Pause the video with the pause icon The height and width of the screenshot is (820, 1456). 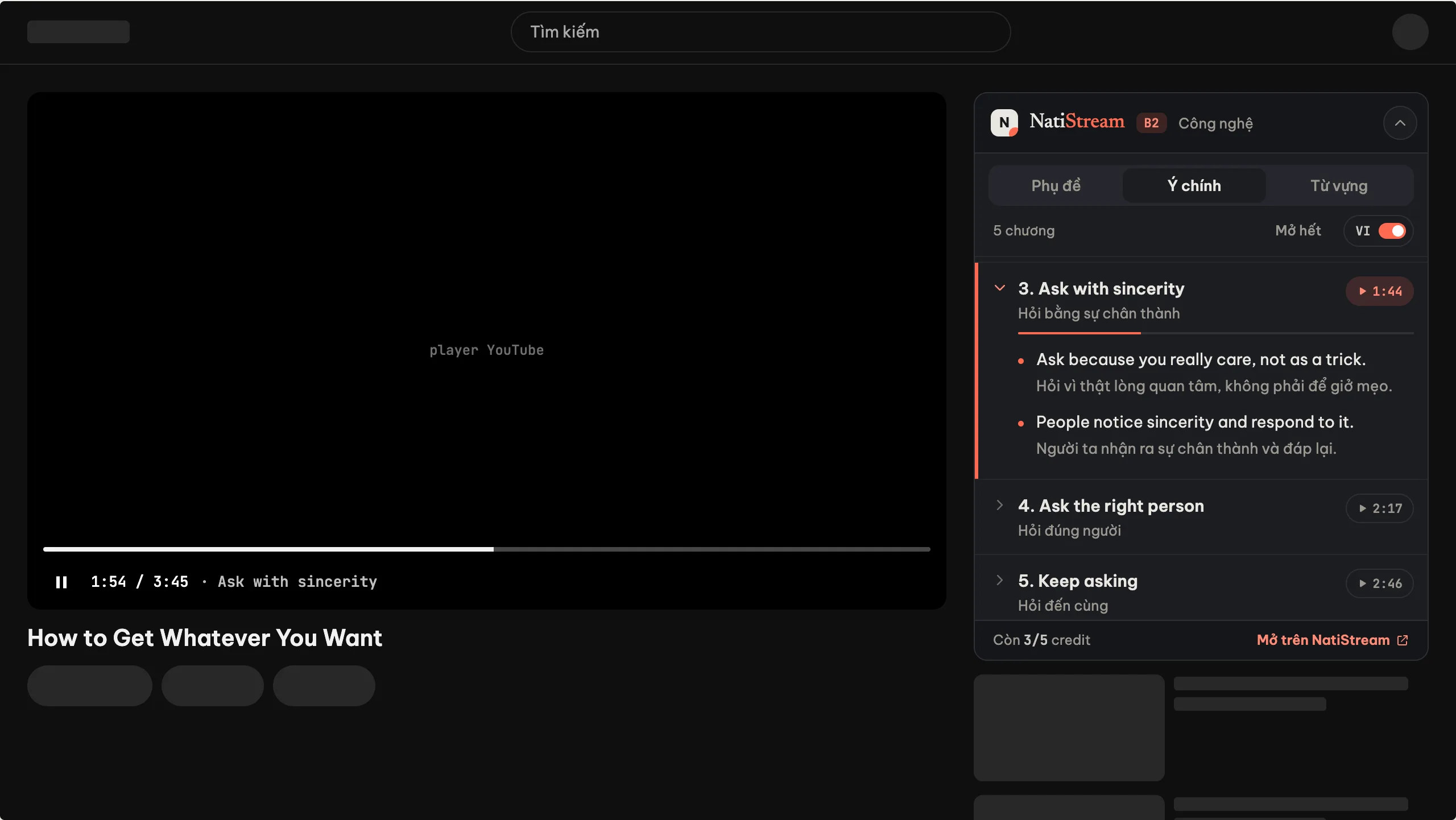(x=61, y=582)
